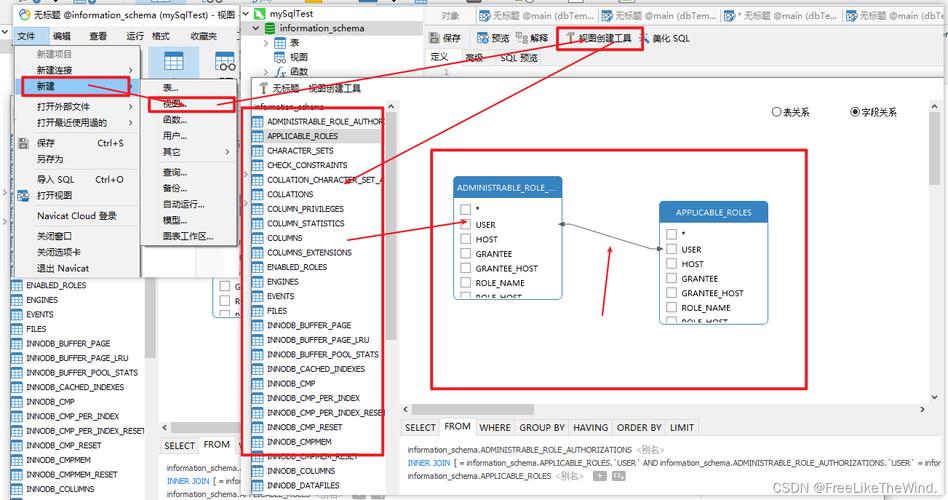Expand the 打开外部文件 submenu arrow
Viewport: 948px width, 500px height.
(129, 107)
